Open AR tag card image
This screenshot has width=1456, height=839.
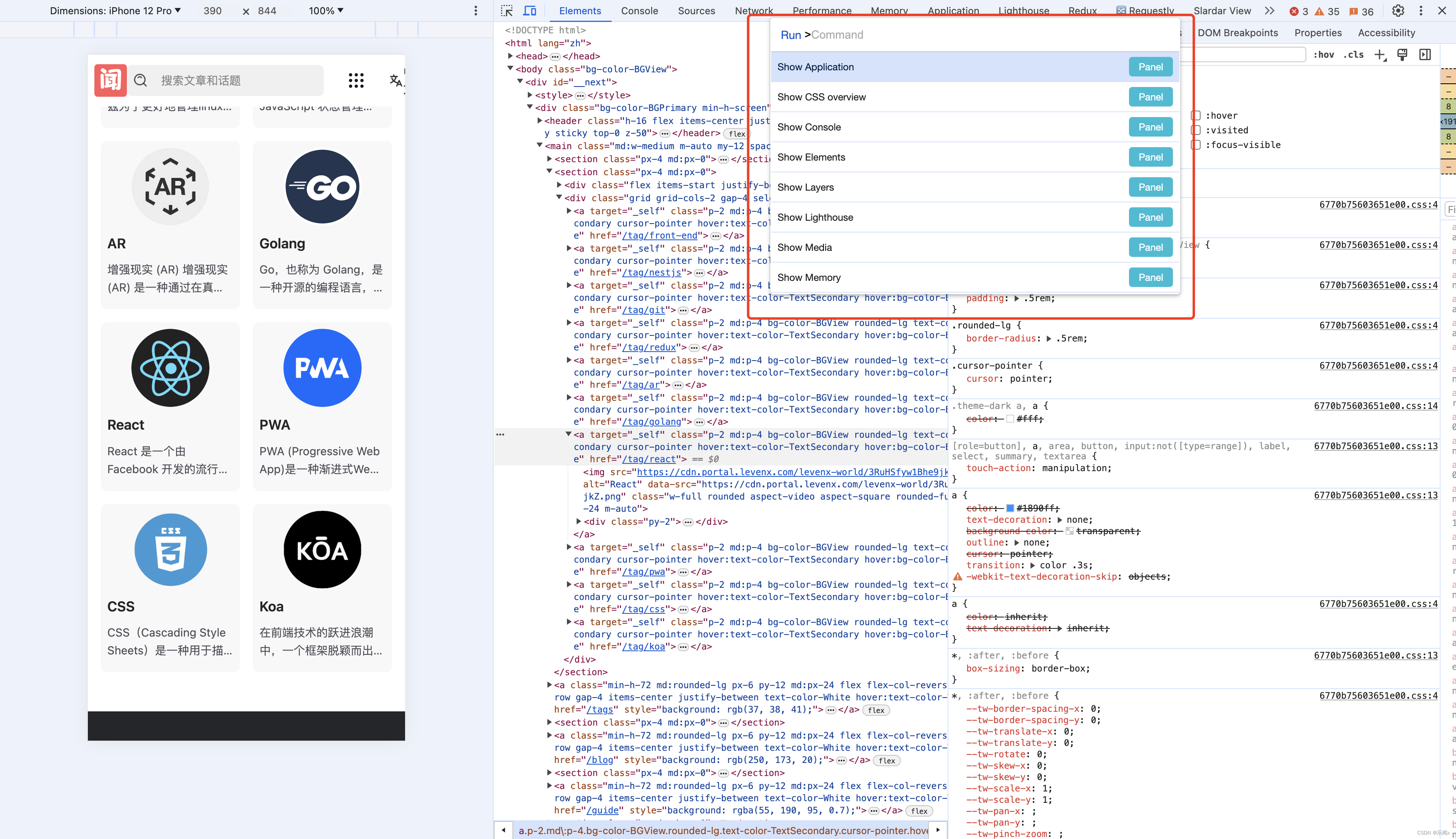point(170,187)
